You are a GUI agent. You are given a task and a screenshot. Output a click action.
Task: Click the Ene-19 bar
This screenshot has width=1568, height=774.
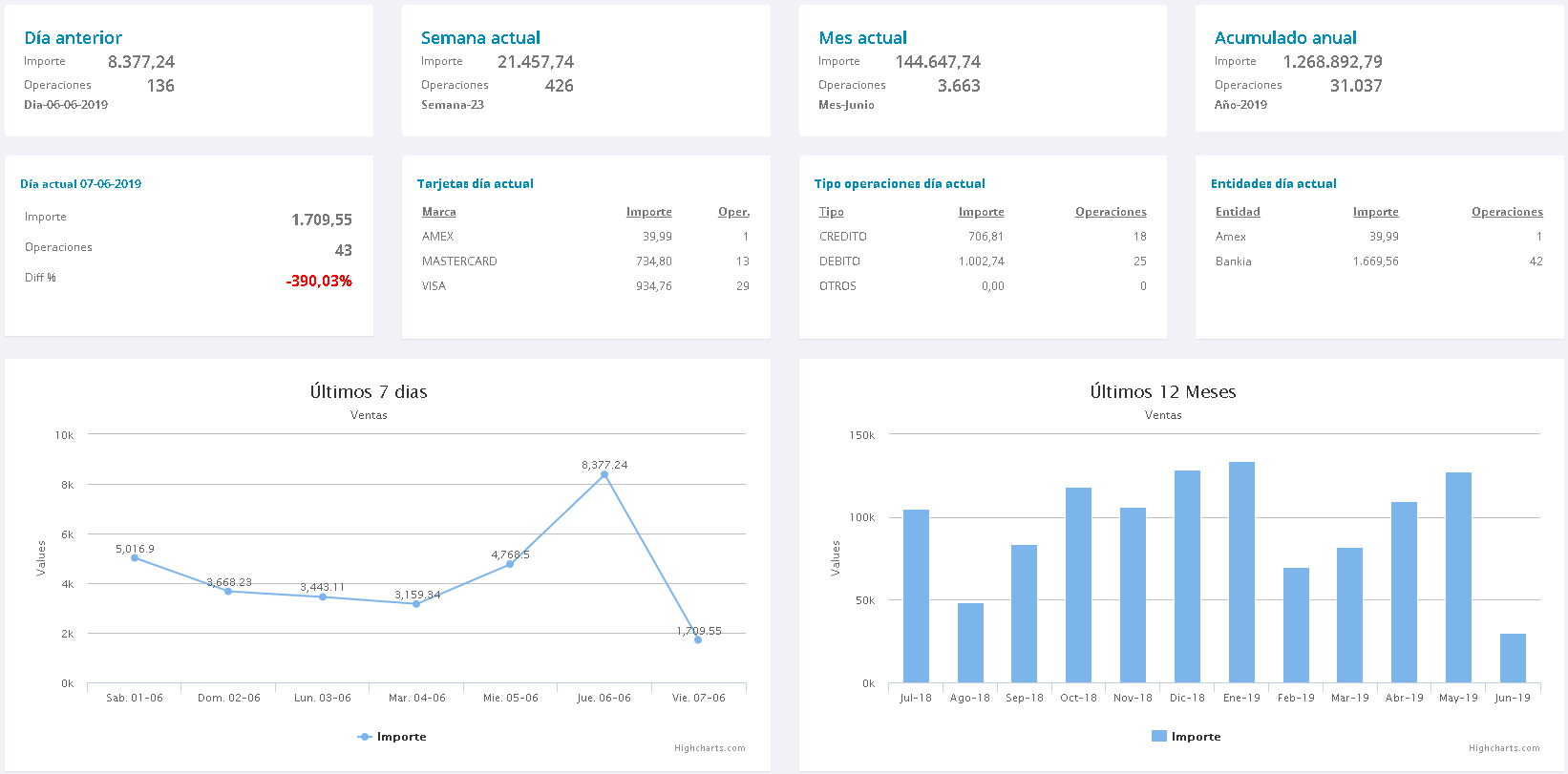1241,573
